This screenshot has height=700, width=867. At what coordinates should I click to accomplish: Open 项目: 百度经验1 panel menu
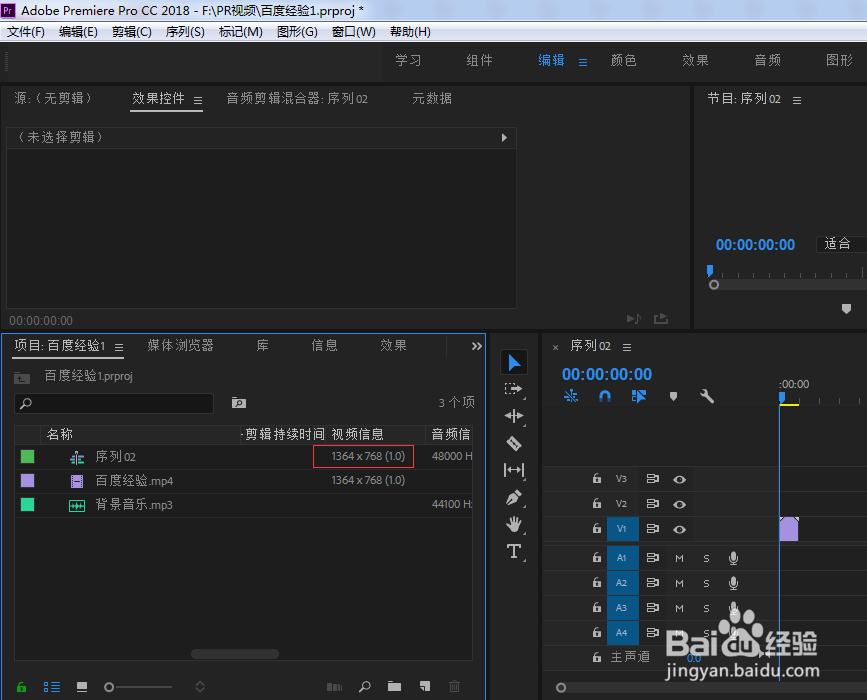pyautogui.click(x=119, y=347)
